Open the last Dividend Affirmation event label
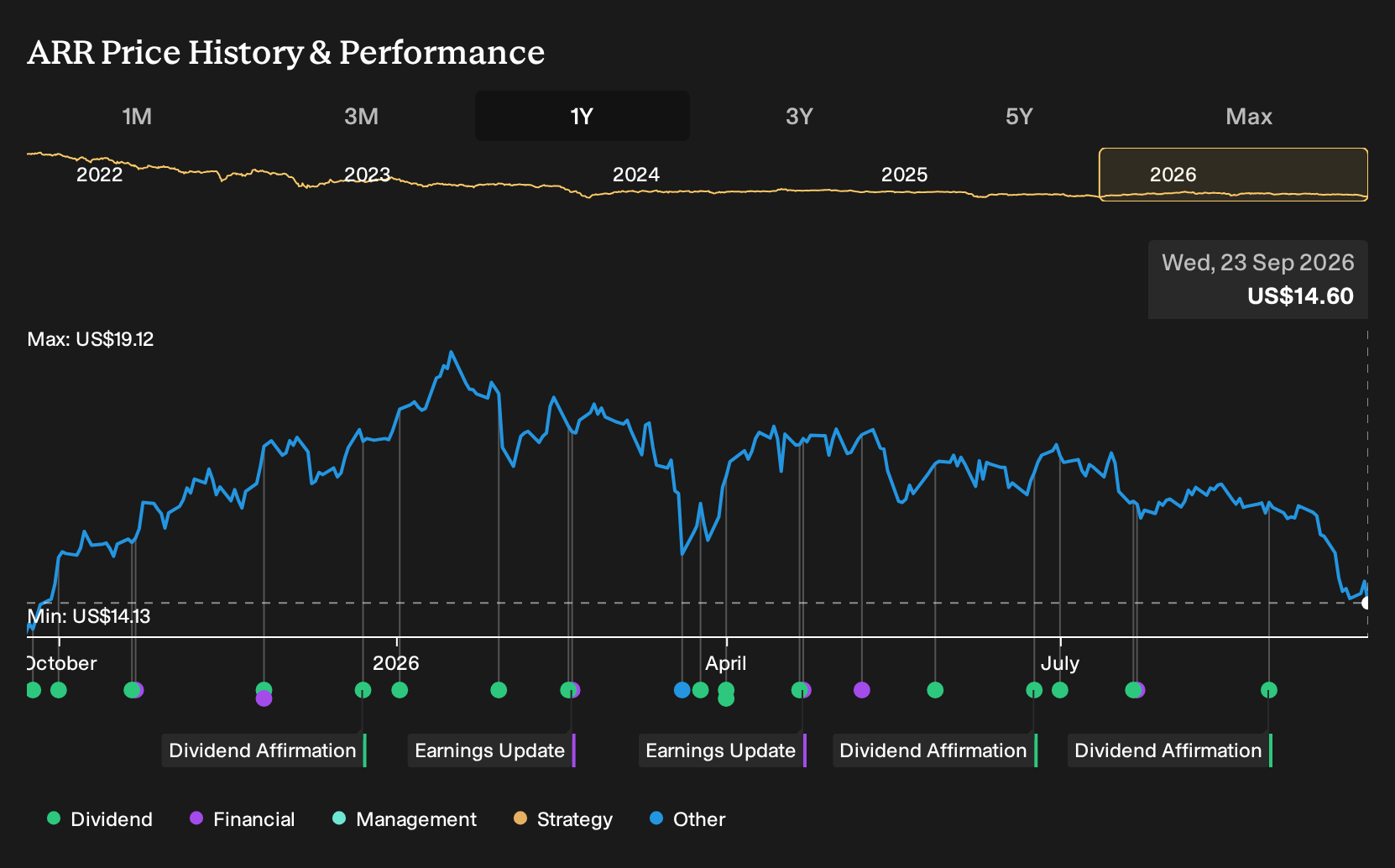Image resolution: width=1395 pixels, height=868 pixels. 1170,750
